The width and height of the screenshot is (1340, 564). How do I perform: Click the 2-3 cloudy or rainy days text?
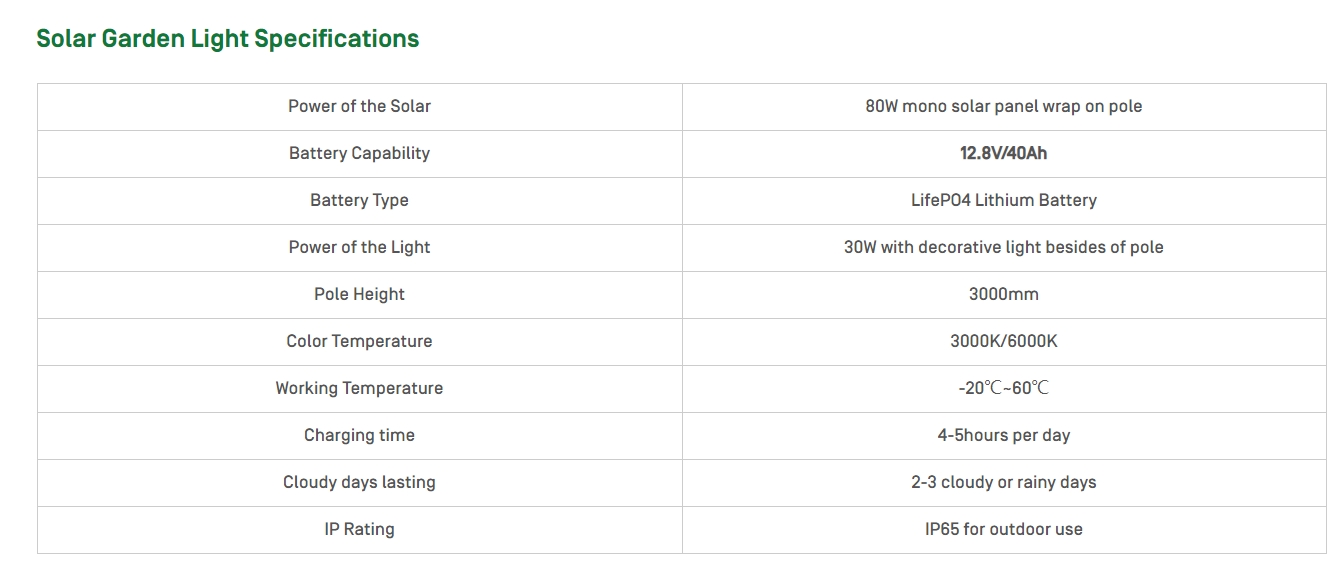[1003, 482]
